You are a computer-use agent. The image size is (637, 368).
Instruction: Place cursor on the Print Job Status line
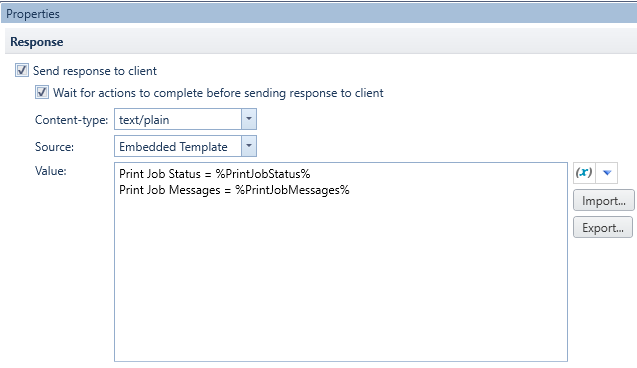(x=214, y=174)
